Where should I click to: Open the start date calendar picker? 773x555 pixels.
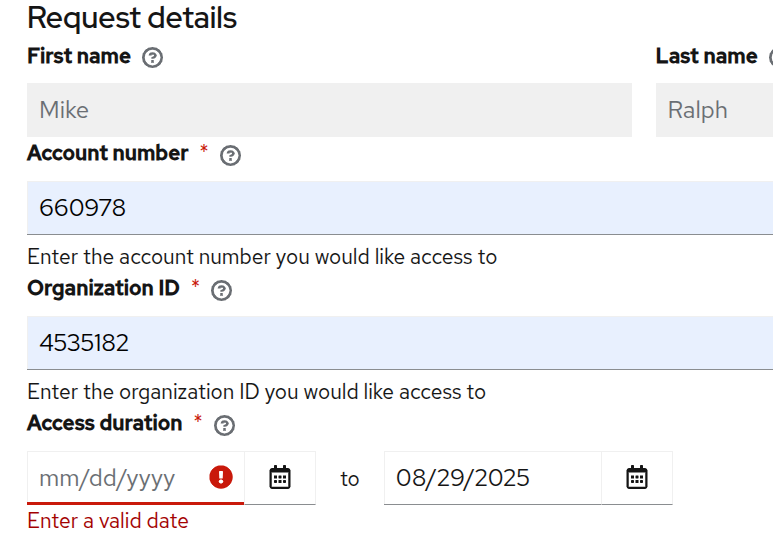tap(280, 478)
